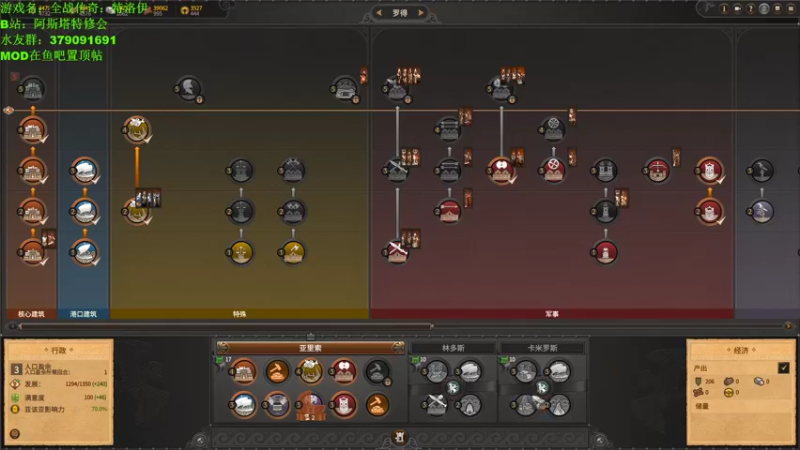Select the level 1 crossed-swords military building
The image size is (800, 450).
(397, 252)
